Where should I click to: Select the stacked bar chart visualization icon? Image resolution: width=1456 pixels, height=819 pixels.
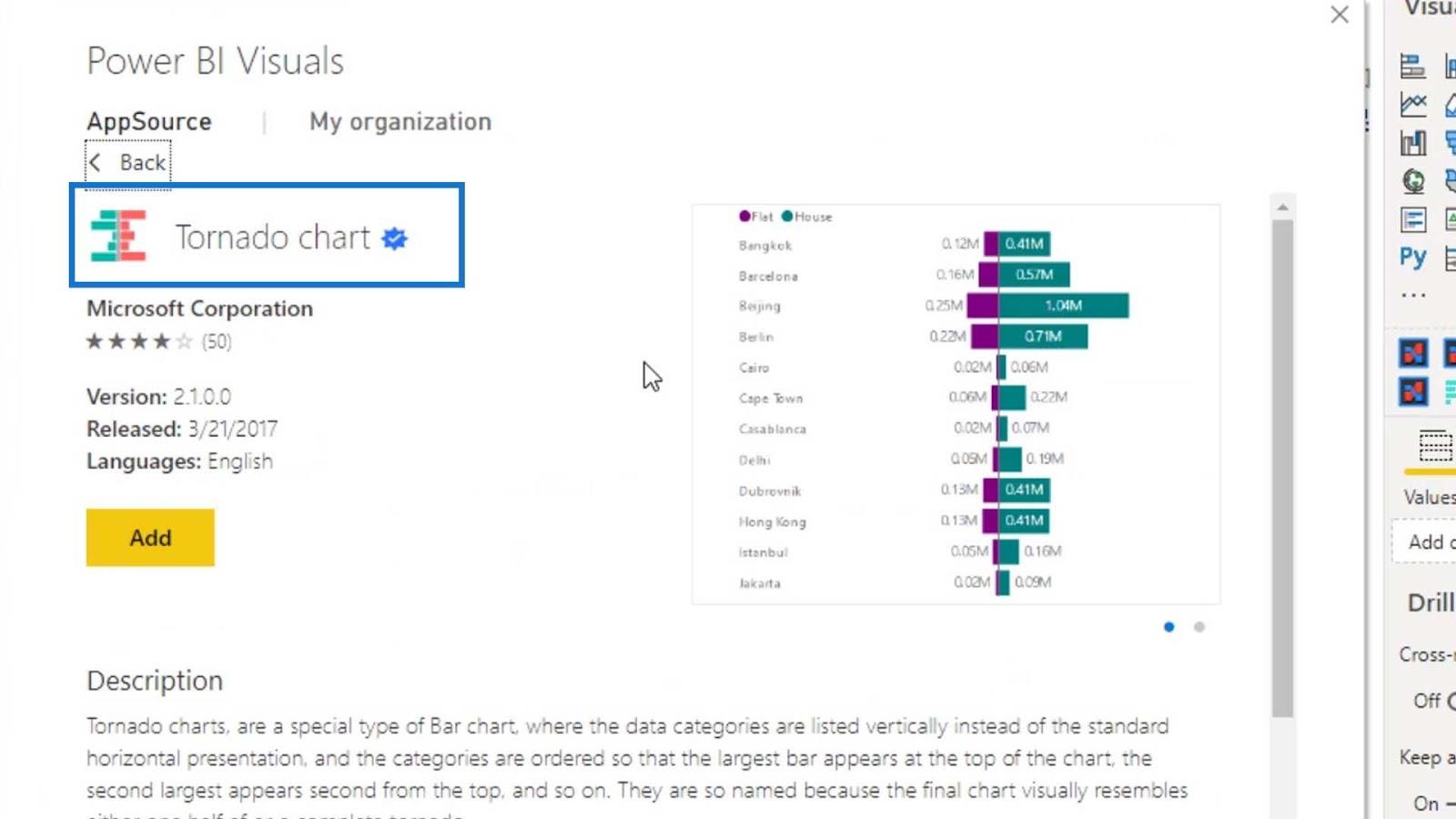point(1412,66)
